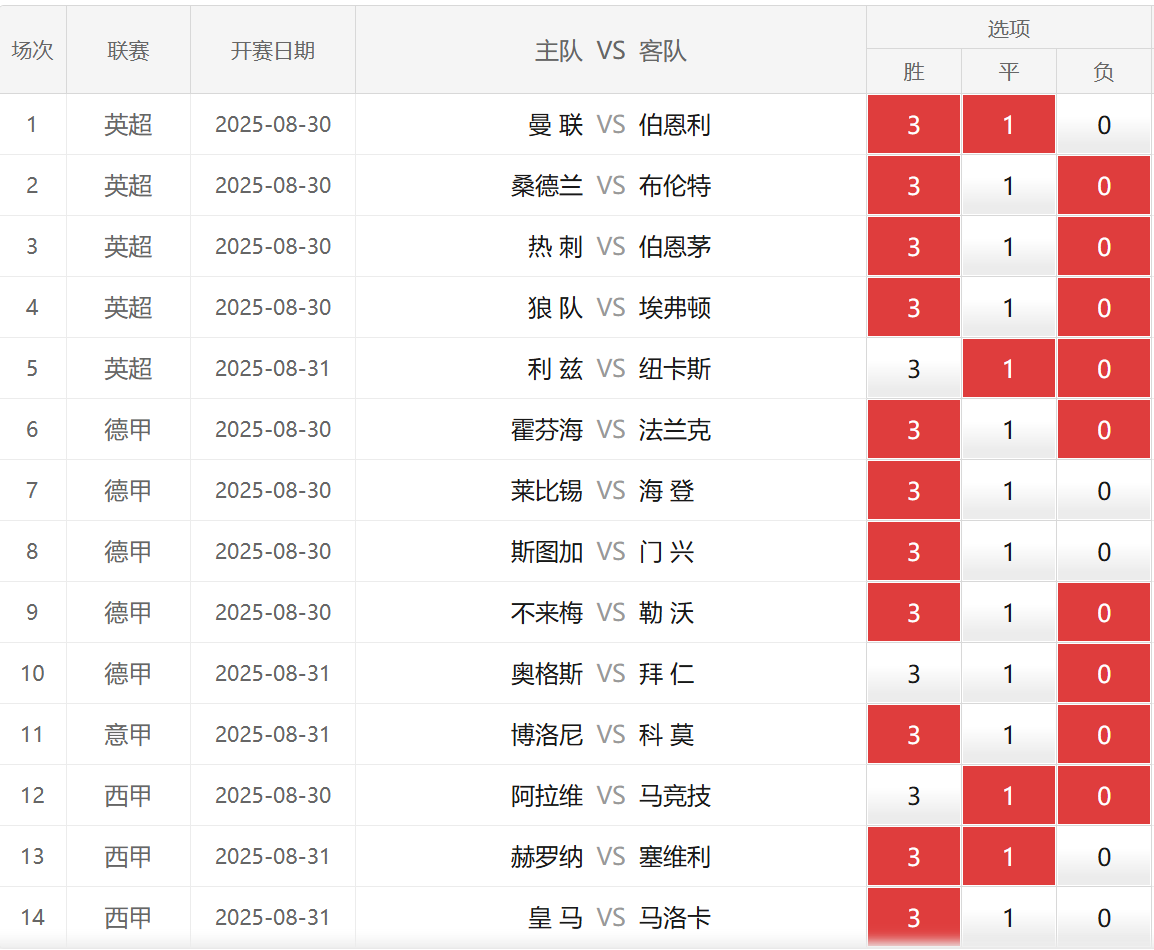Select draw option 1 for 桑德兰 vs 布伦特

tap(1008, 185)
